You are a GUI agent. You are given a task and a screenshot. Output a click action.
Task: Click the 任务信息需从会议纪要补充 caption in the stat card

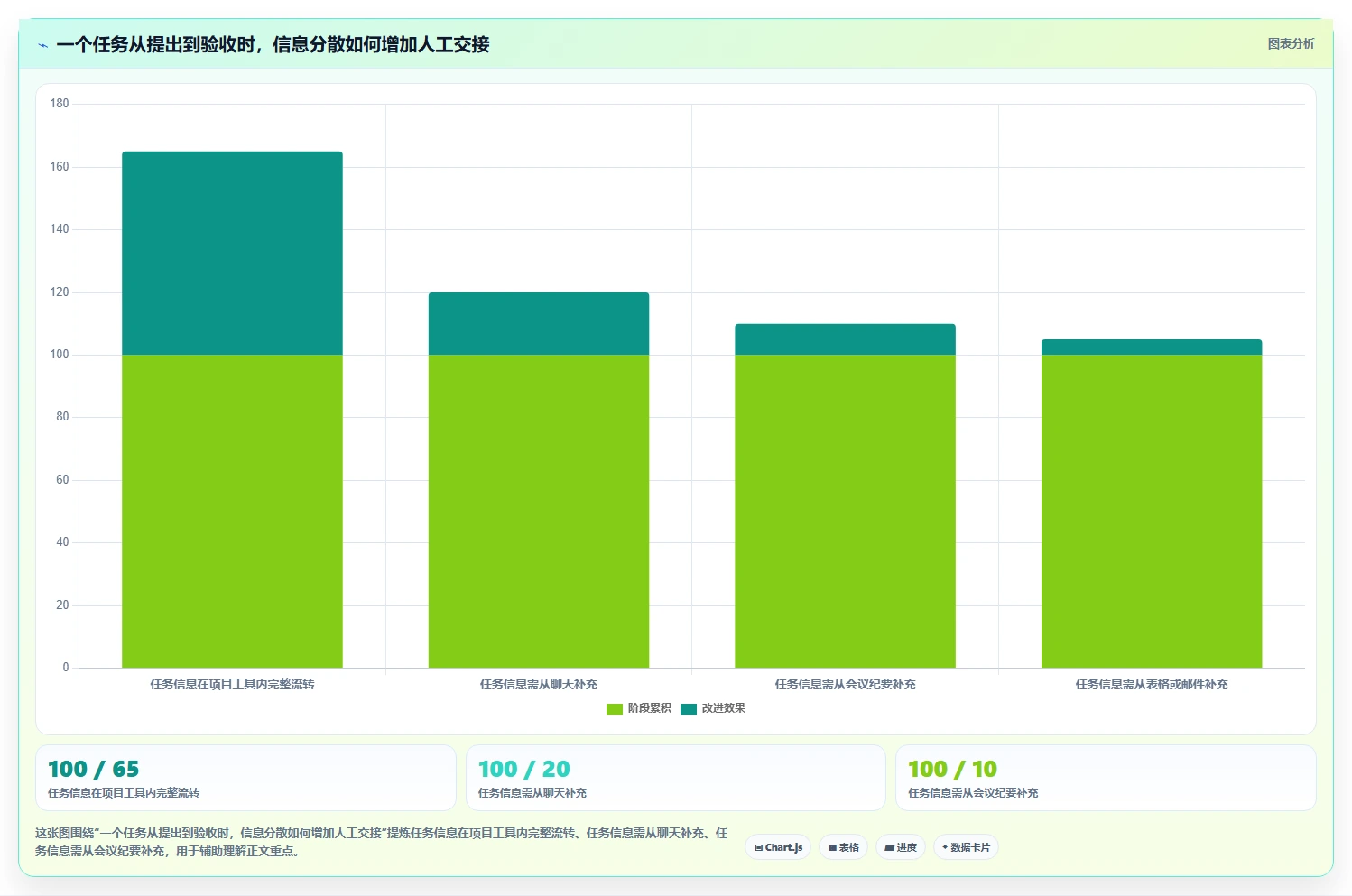[973, 793]
